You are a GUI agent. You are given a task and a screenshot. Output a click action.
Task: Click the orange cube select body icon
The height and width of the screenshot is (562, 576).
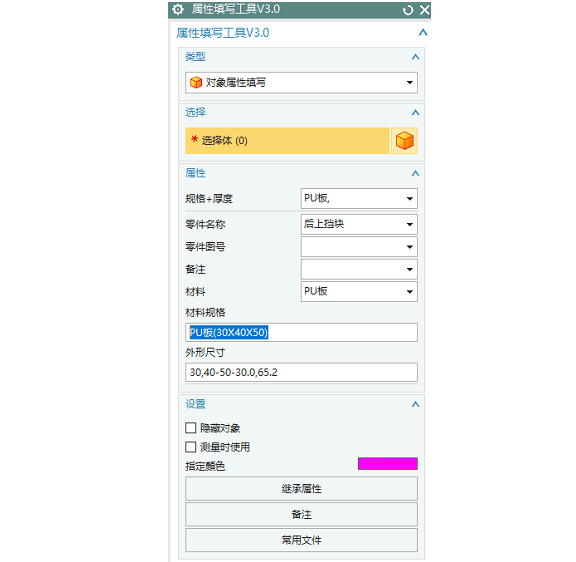[x=404, y=141]
